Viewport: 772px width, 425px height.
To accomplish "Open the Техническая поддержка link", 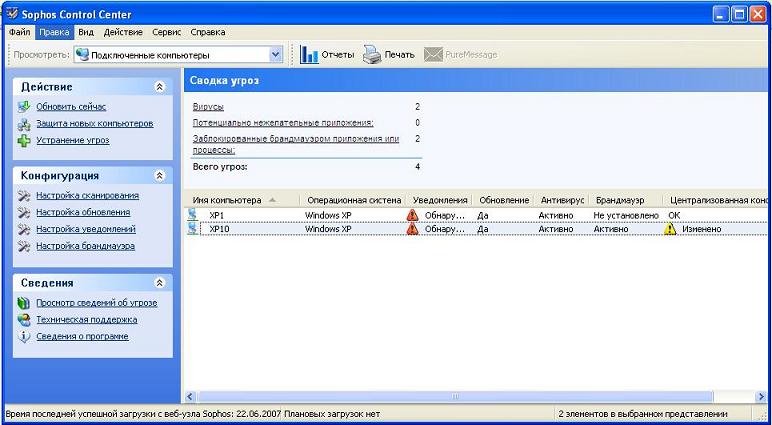I will point(87,320).
